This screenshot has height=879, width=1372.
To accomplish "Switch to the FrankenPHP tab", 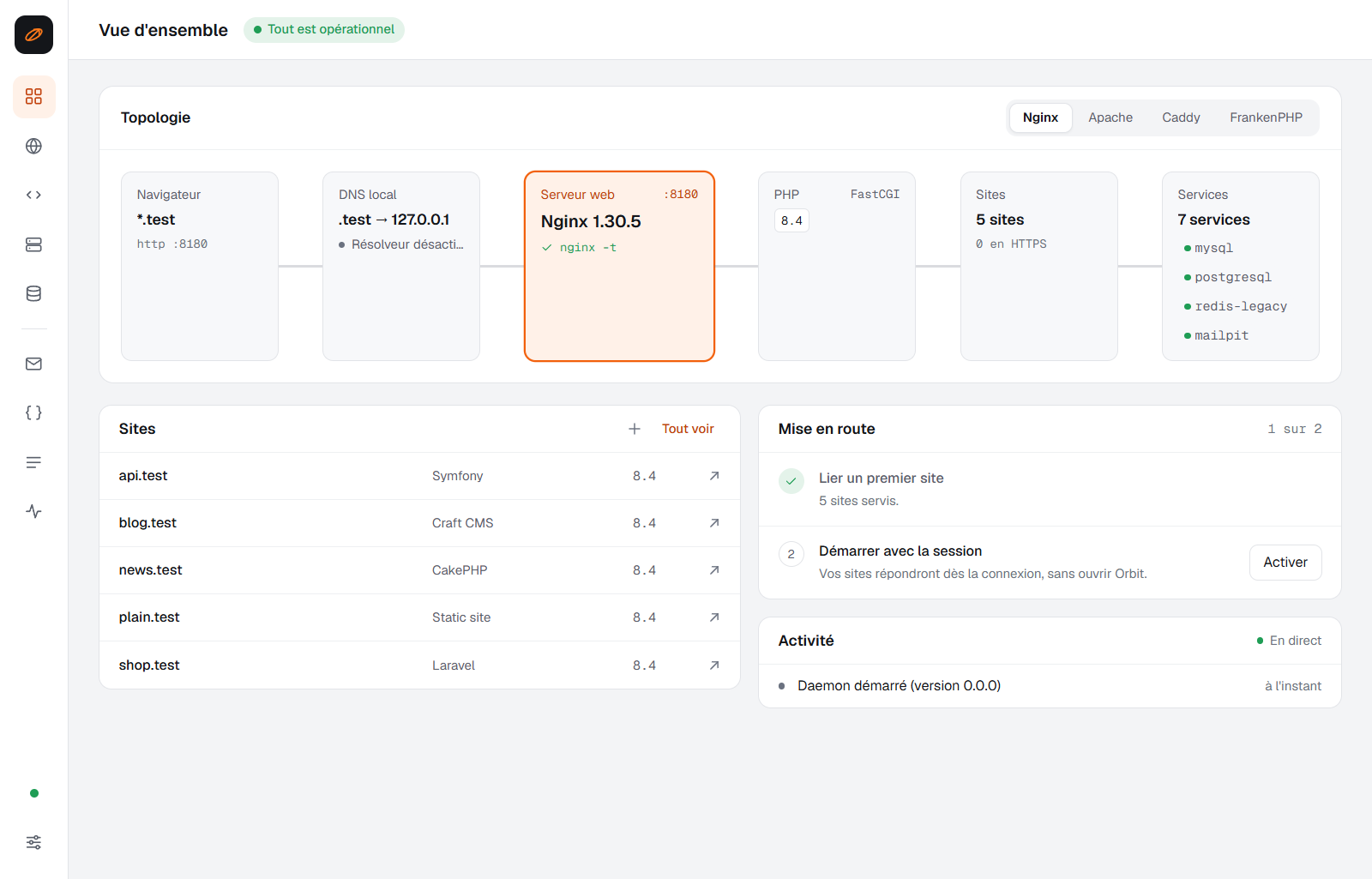I will coord(1266,117).
